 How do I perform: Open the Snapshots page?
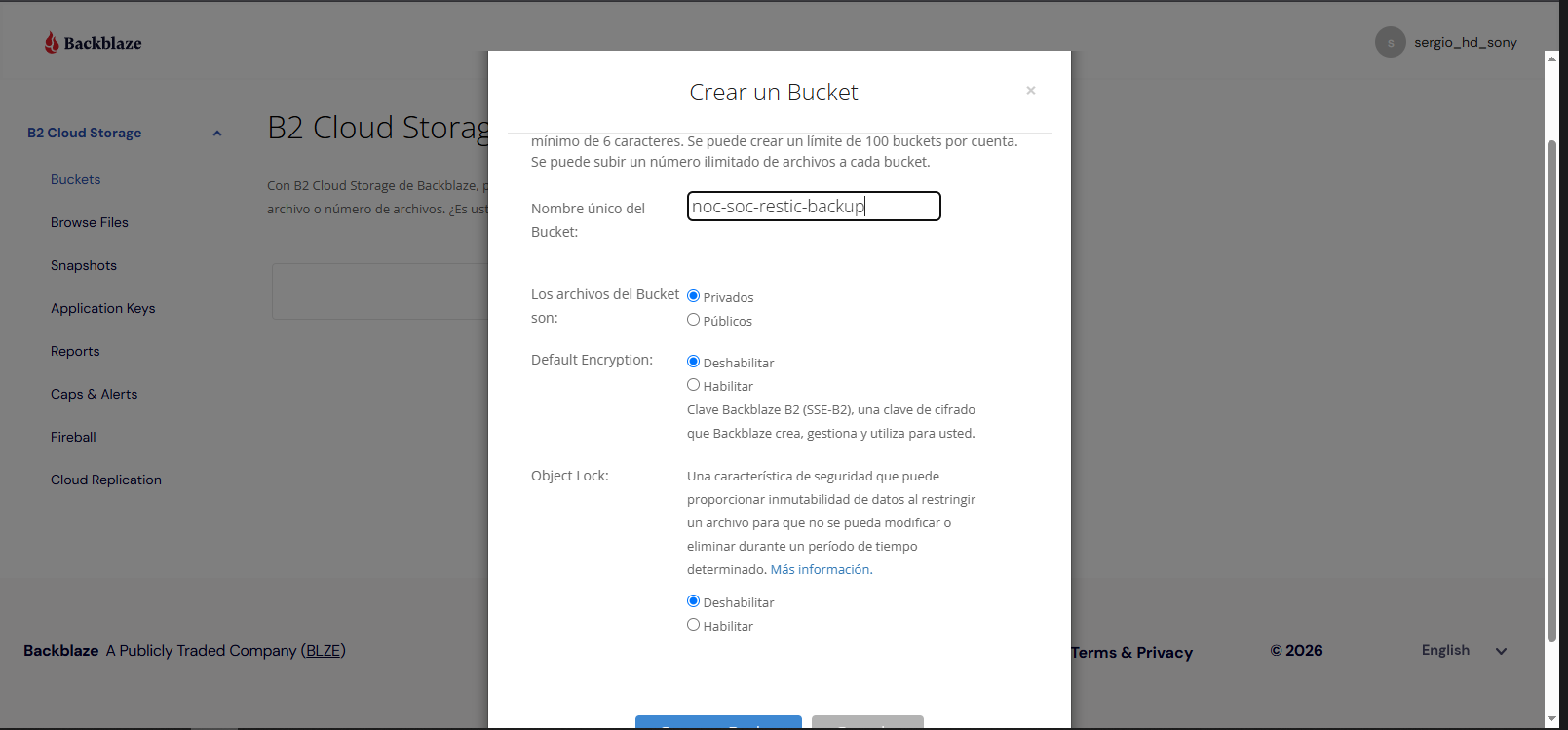point(84,265)
